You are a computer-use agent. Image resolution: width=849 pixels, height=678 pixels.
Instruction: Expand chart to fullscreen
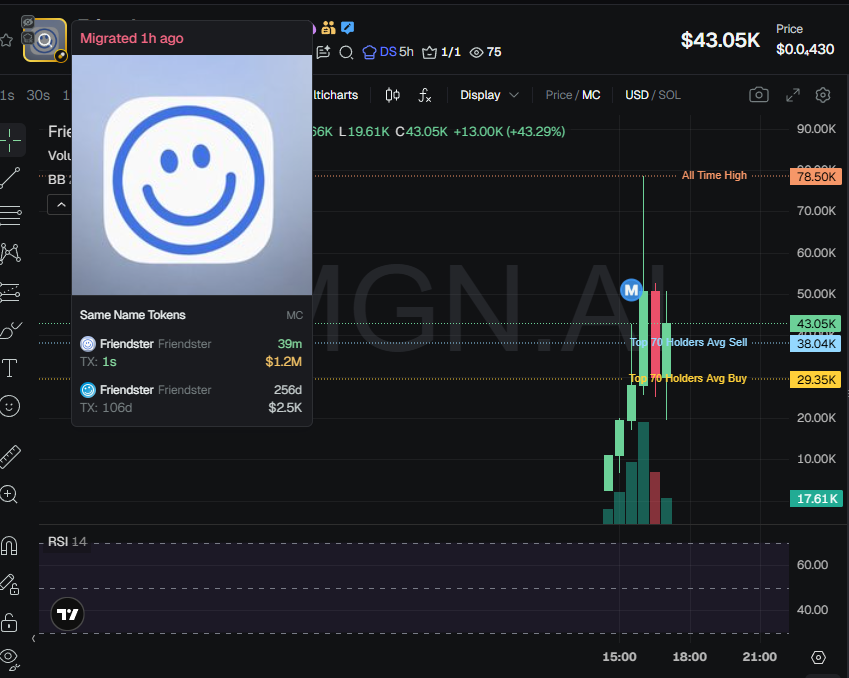pos(793,95)
